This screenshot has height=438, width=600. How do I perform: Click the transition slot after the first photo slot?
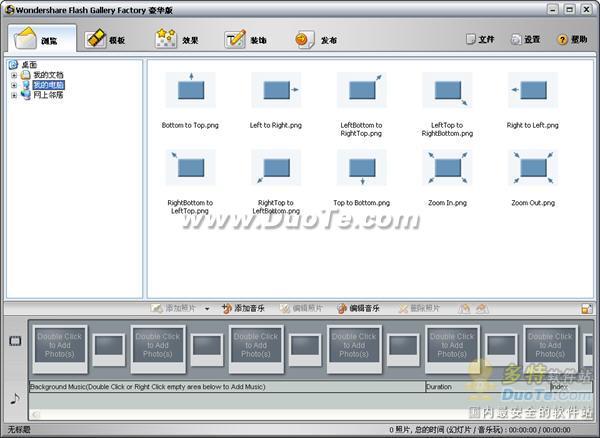(109, 349)
